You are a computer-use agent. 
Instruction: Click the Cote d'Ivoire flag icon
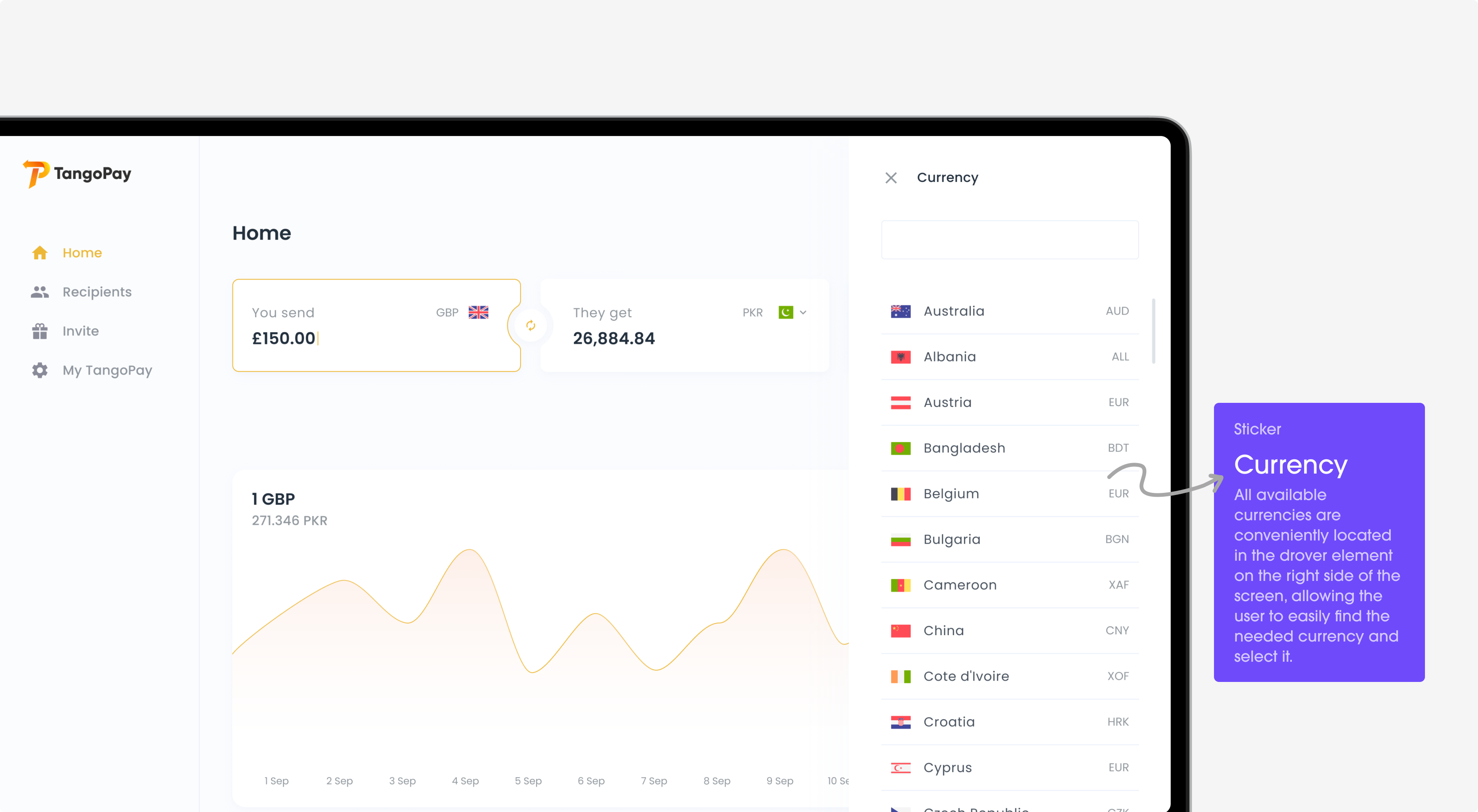pyautogui.click(x=900, y=676)
